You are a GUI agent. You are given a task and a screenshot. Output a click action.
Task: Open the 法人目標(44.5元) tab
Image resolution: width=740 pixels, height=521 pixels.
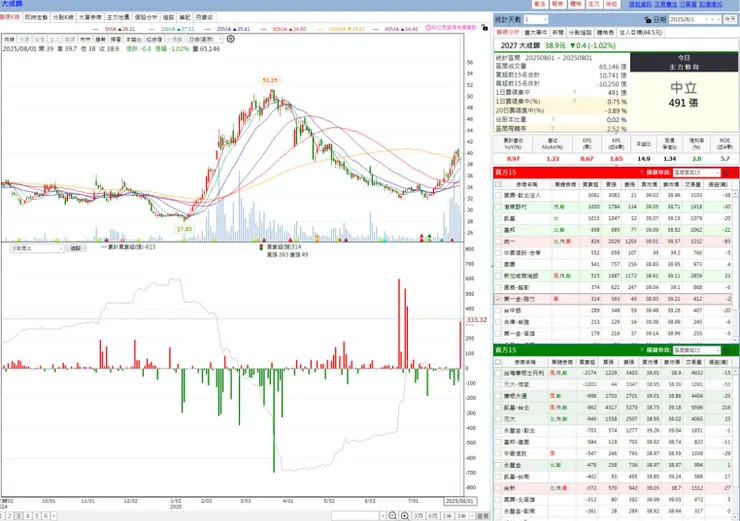point(640,33)
